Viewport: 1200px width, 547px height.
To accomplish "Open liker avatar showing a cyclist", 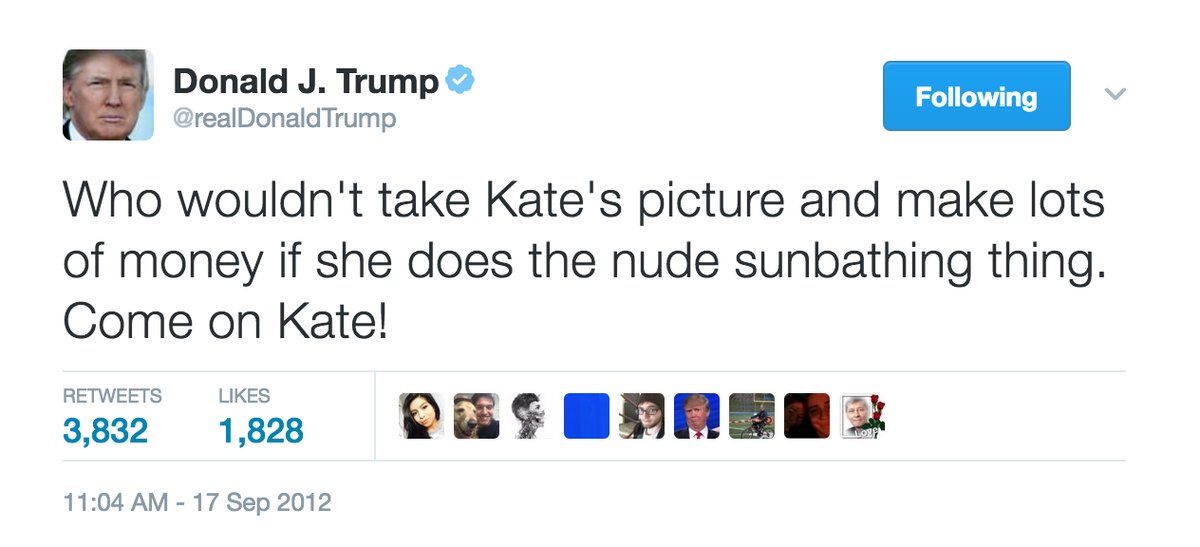I will [x=752, y=416].
